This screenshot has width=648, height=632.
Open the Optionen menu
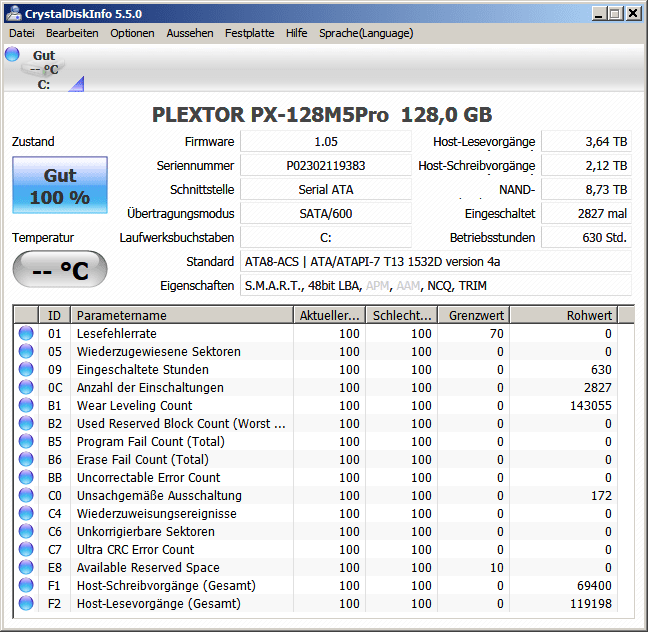(x=132, y=33)
